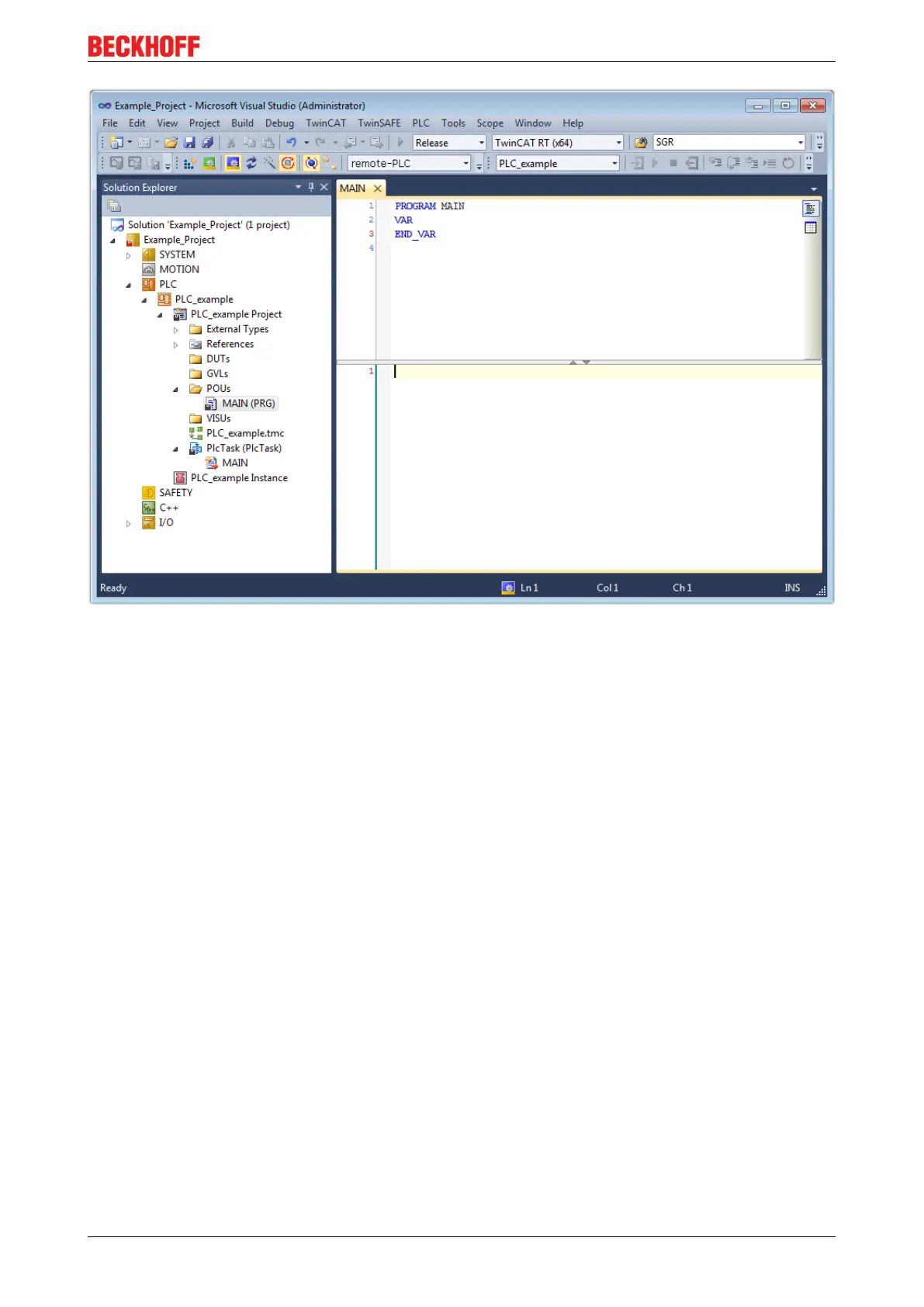Image resolution: width=924 pixels, height=1307 pixels.
Task: Open the PLC menu
Action: tap(420, 123)
